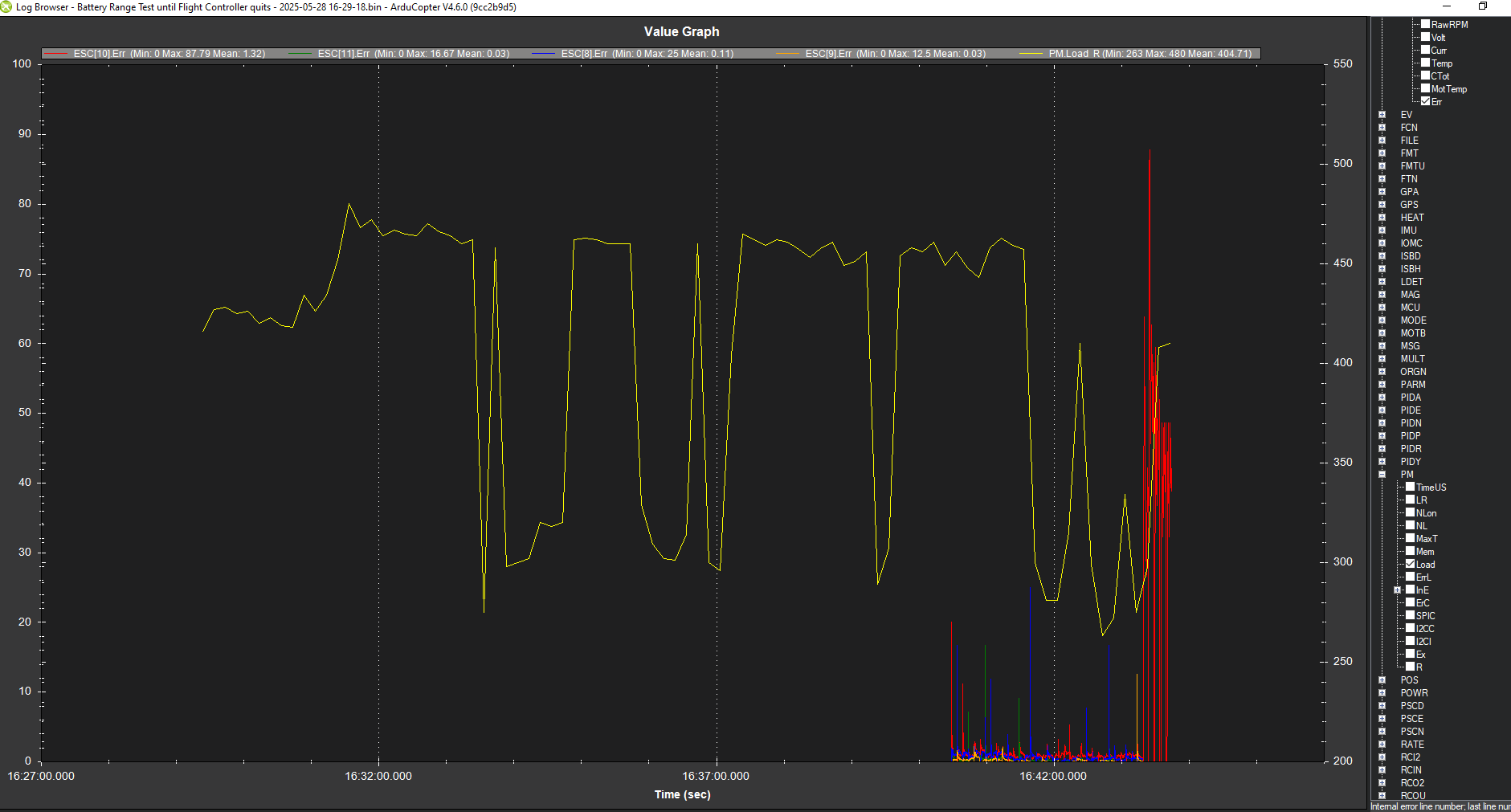Click the ESC[8].Err blue legend entry
The image size is (1511, 812).
[632, 54]
